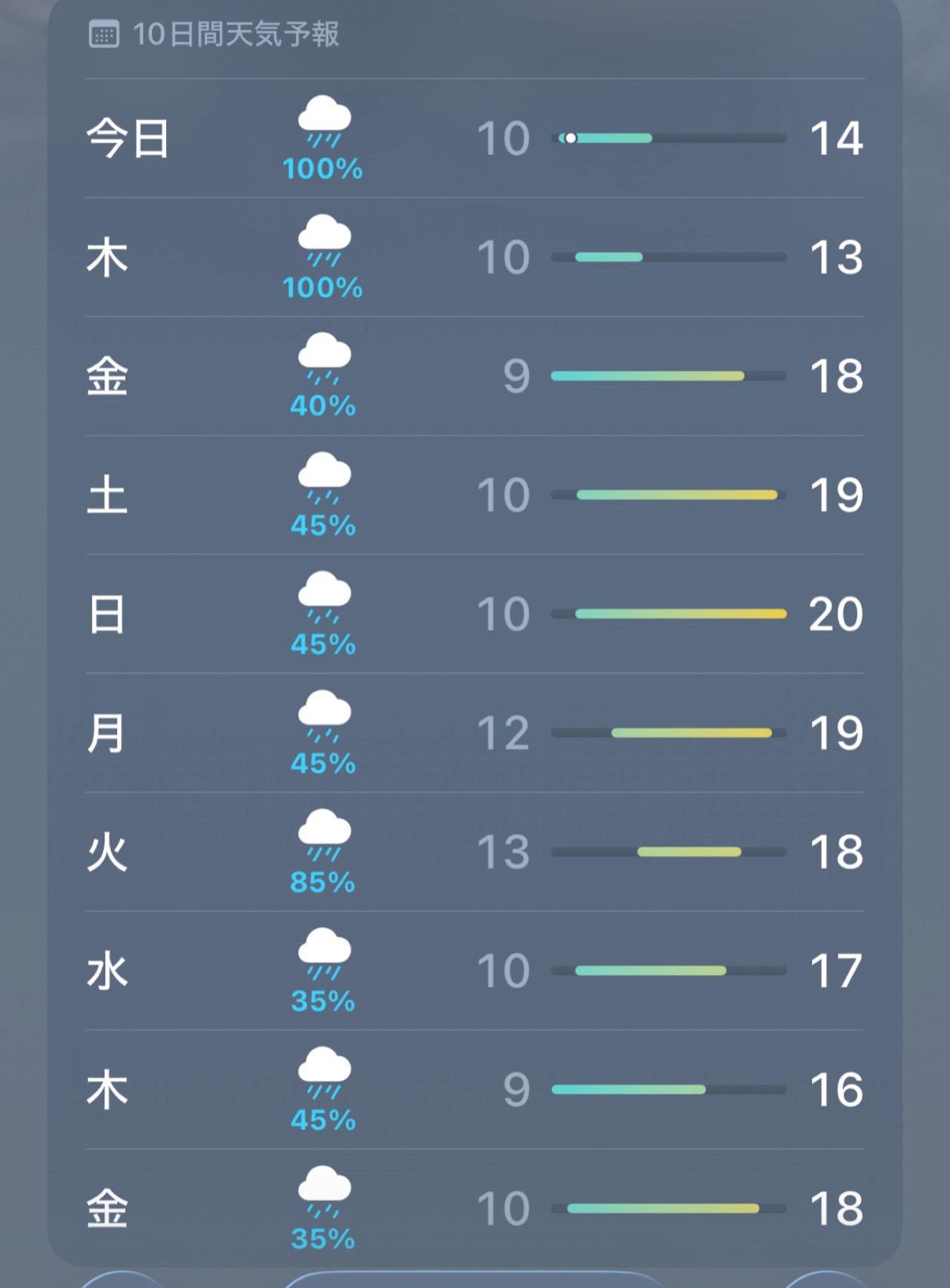Screen dimensions: 950x1288
Task: Tap the high temperature 20
Action: 836,614
